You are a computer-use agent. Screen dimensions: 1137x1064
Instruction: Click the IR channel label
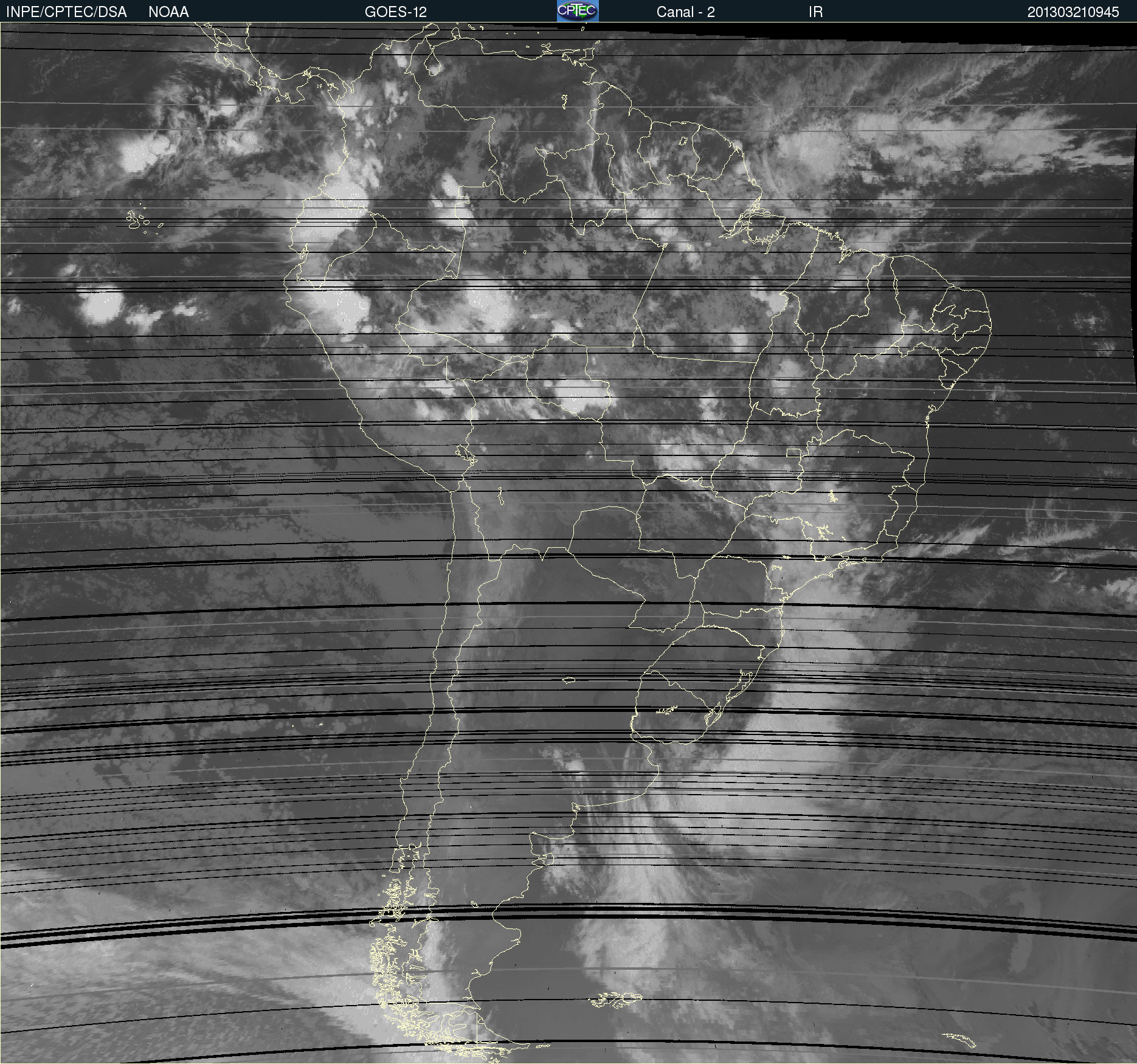815,12
